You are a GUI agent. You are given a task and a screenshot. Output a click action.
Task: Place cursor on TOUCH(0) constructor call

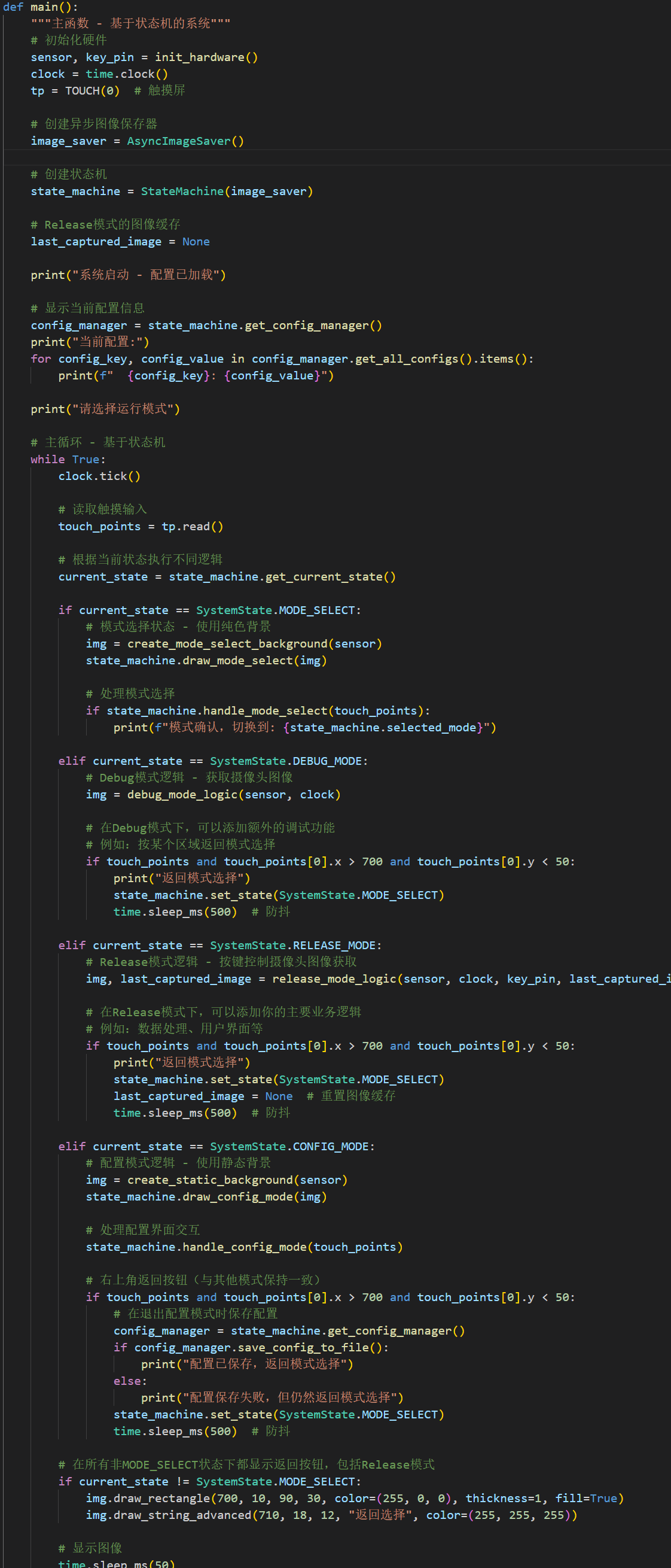point(92,91)
